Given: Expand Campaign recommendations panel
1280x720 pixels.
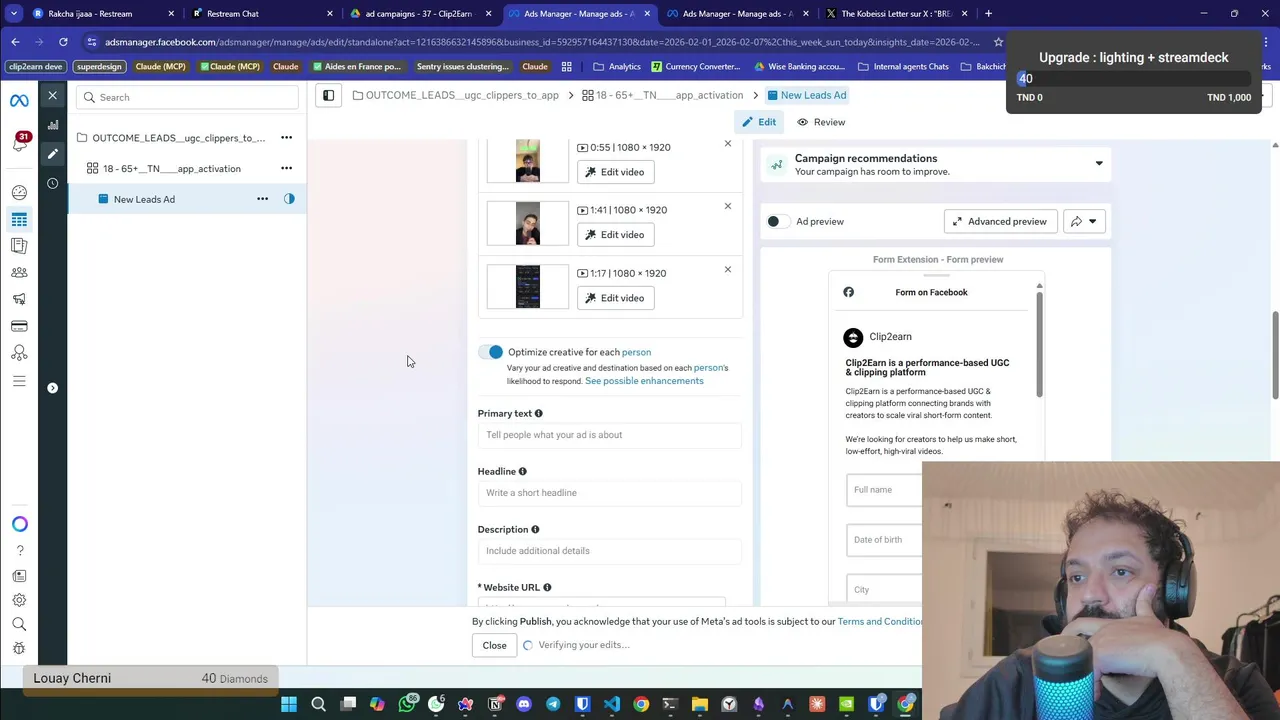Looking at the screenshot, I should tap(1099, 164).
